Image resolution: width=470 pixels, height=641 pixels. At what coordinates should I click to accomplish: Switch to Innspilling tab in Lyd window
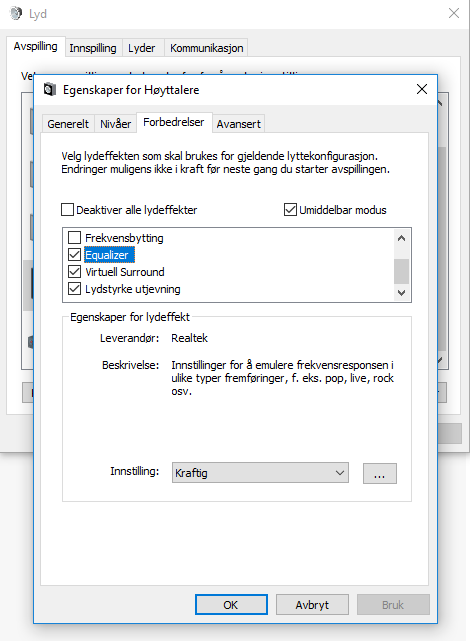click(93, 48)
